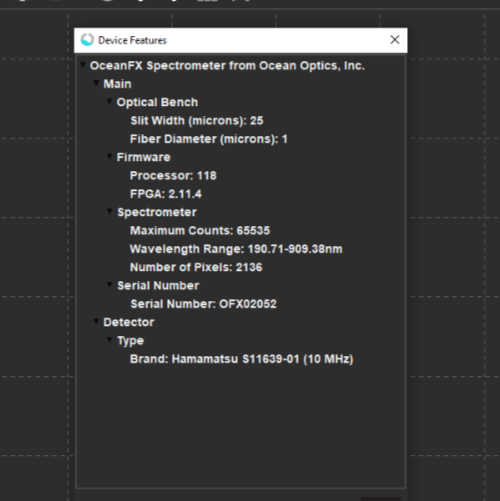Select the Firmware tree item
The image size is (500, 501).
click(x=144, y=157)
